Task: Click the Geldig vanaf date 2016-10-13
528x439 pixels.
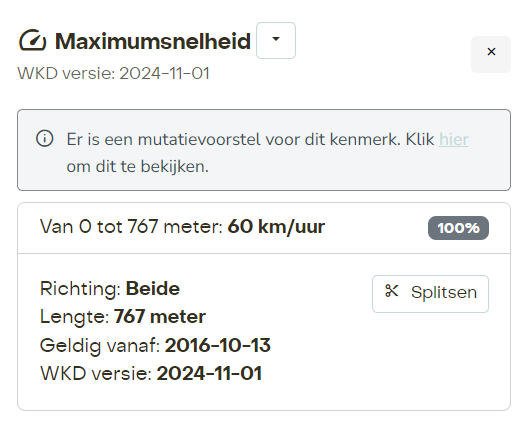Action: [218, 345]
